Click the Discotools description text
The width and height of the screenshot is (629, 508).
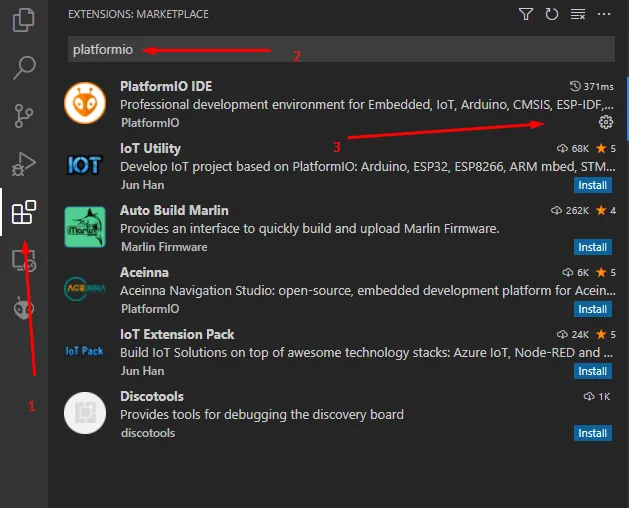(262, 415)
